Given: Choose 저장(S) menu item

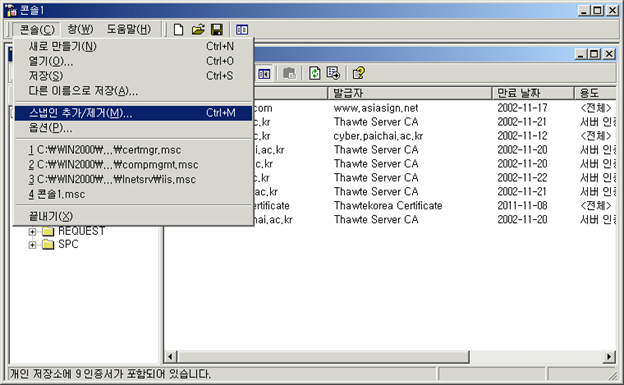Looking at the screenshot, I should pos(134,76).
